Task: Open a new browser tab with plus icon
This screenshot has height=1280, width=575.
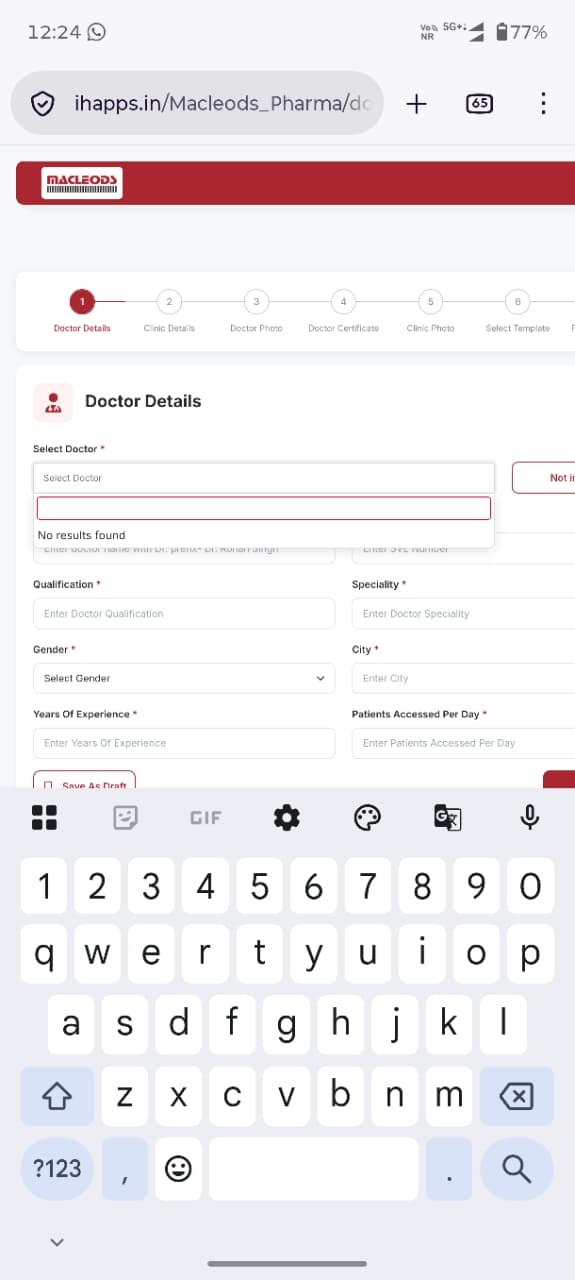Action: point(416,103)
